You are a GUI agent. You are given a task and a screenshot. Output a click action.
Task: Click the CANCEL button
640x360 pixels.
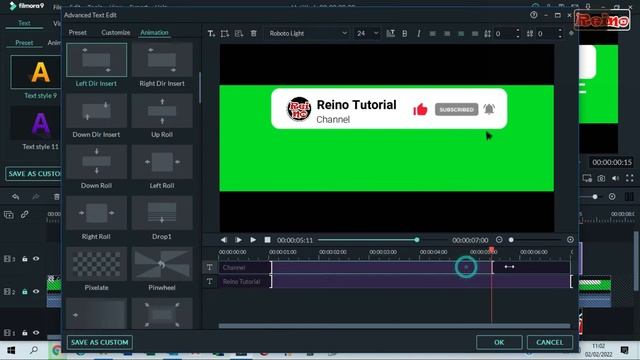coord(549,342)
